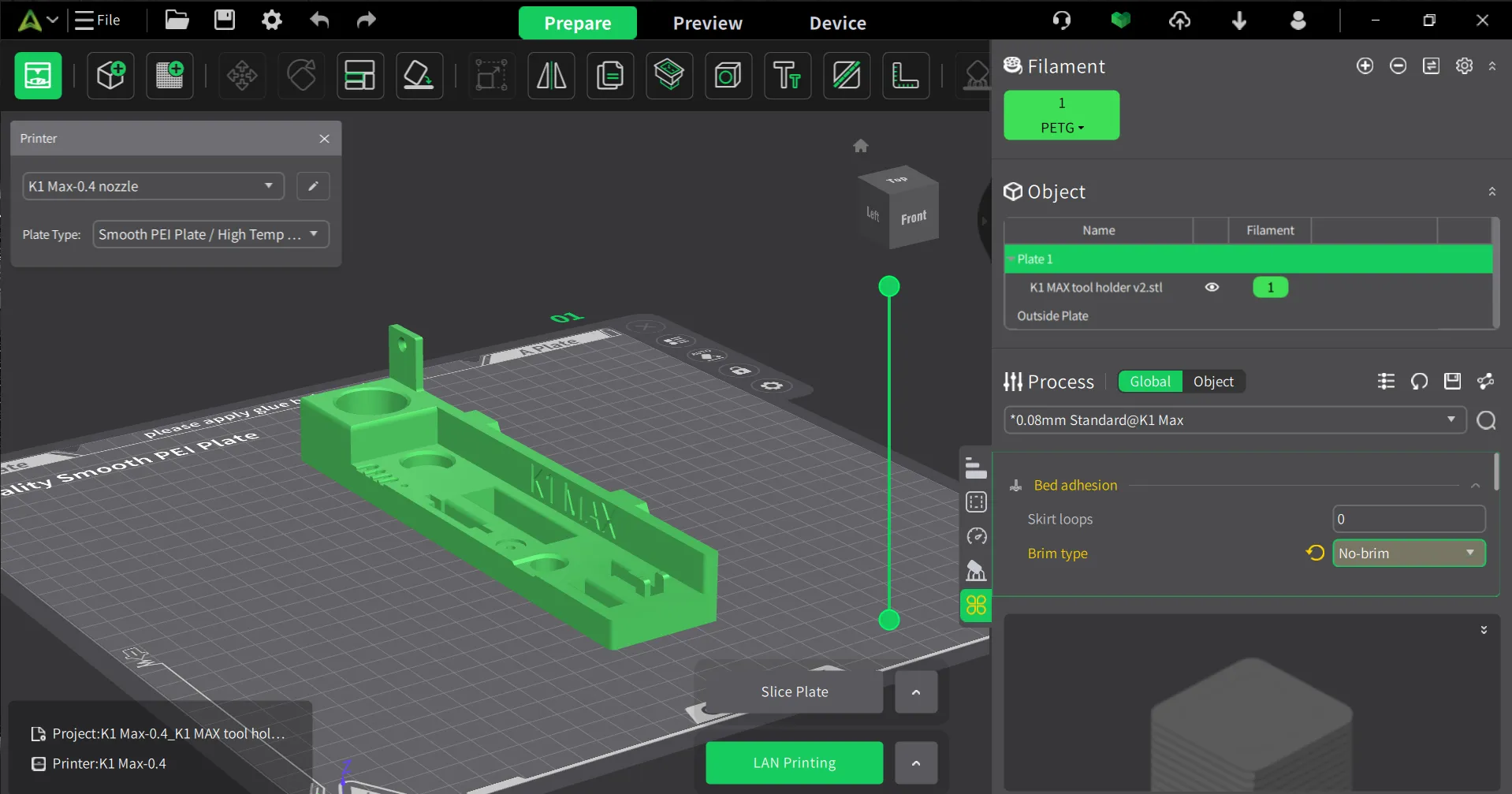This screenshot has height=794, width=1512.
Task: Switch Process settings to Object mode
Action: (1213, 381)
